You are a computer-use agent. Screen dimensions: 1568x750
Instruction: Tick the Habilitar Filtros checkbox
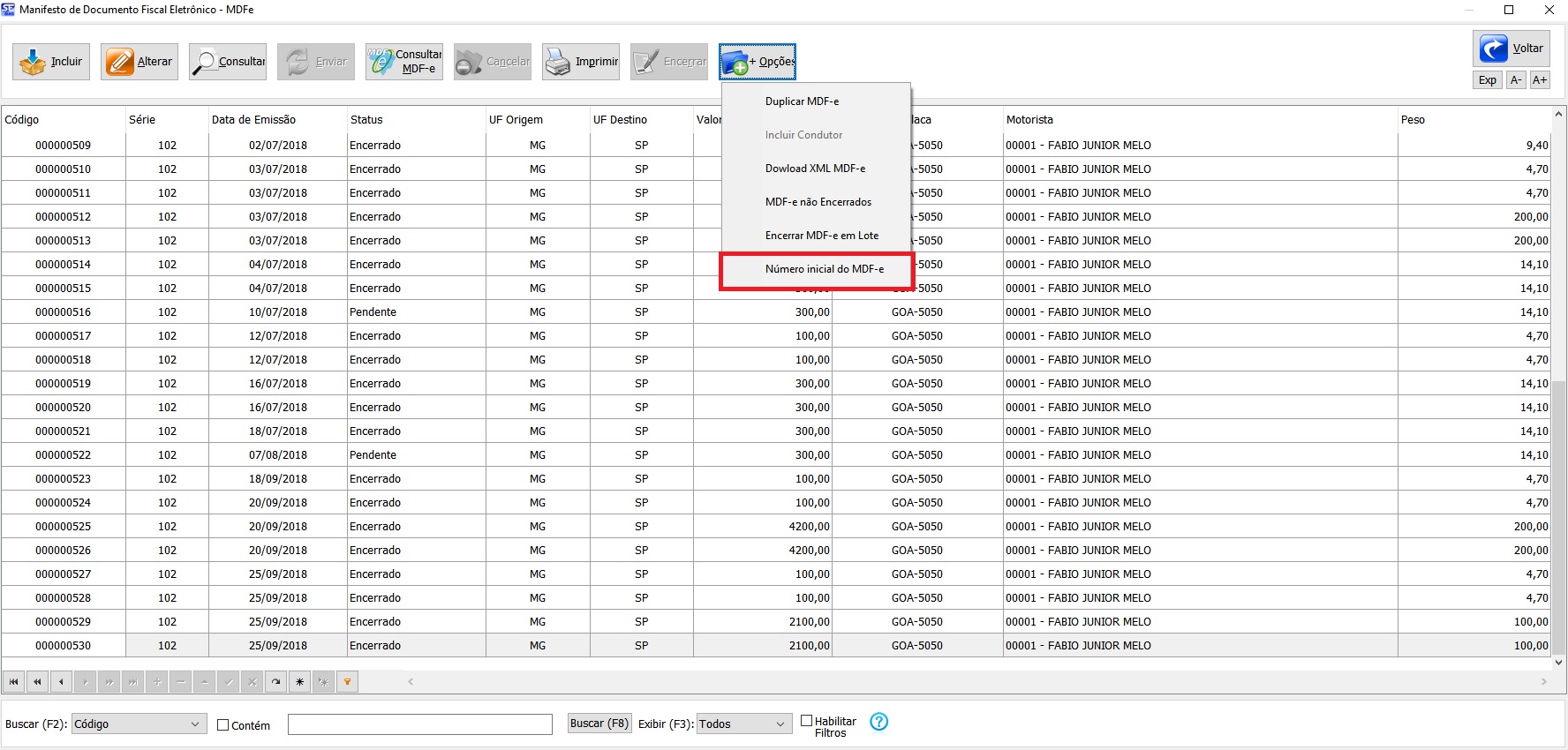coord(806,721)
